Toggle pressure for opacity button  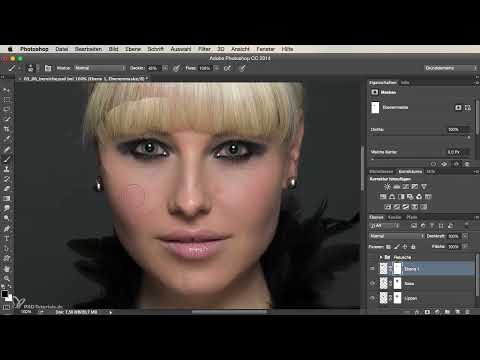point(176,68)
